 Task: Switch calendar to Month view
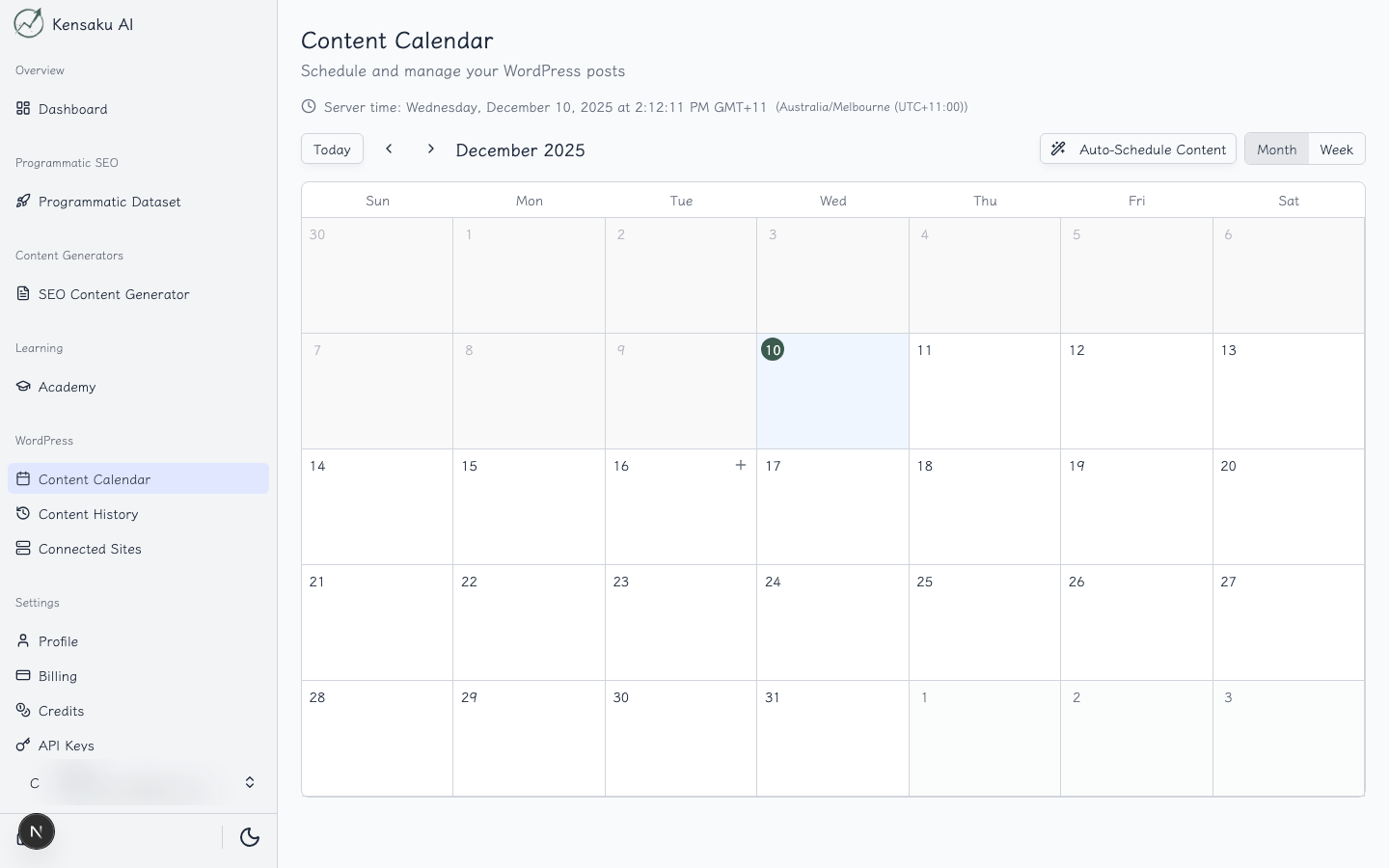pos(1276,149)
